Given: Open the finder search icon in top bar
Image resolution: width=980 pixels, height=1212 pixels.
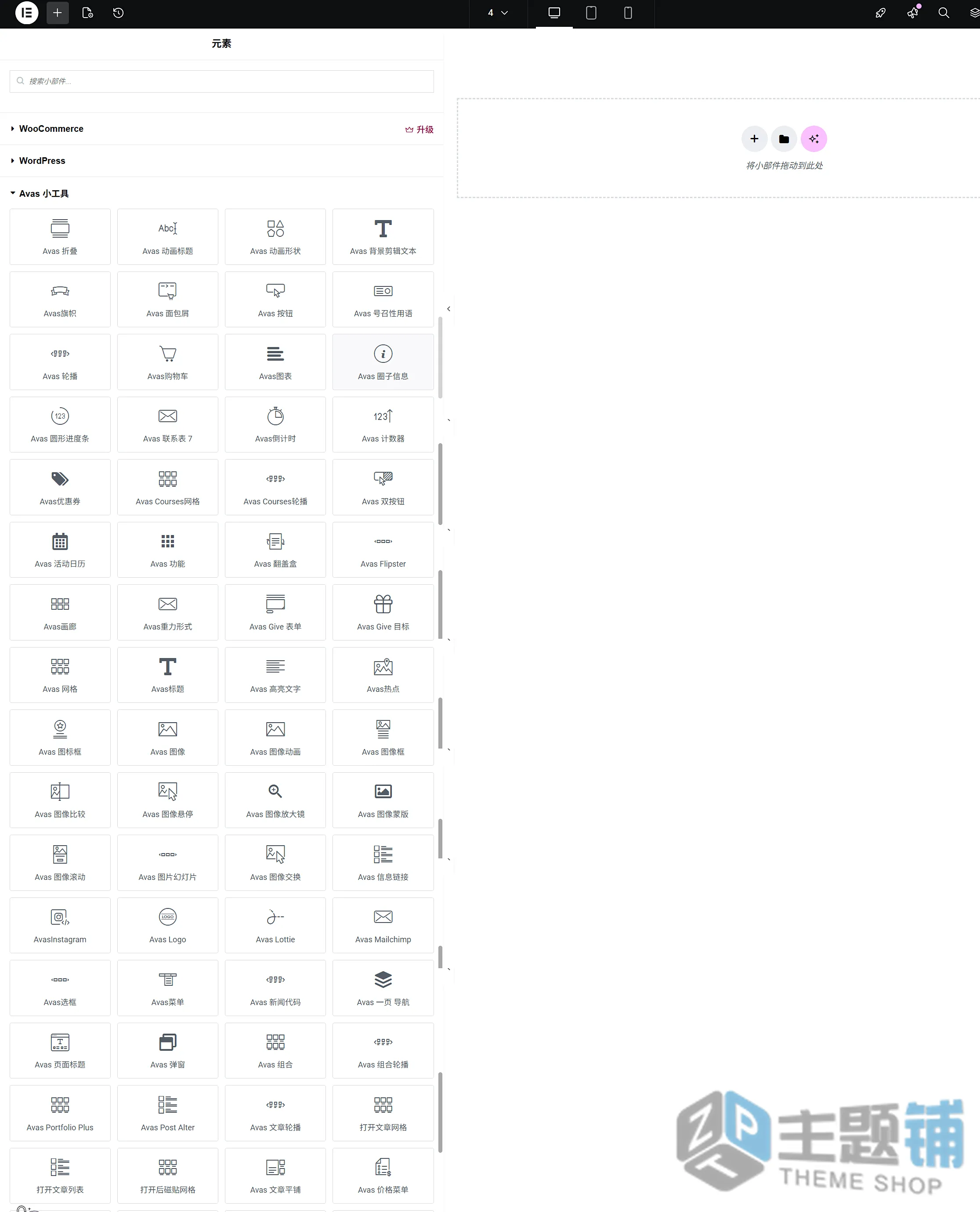Looking at the screenshot, I should click(944, 13).
